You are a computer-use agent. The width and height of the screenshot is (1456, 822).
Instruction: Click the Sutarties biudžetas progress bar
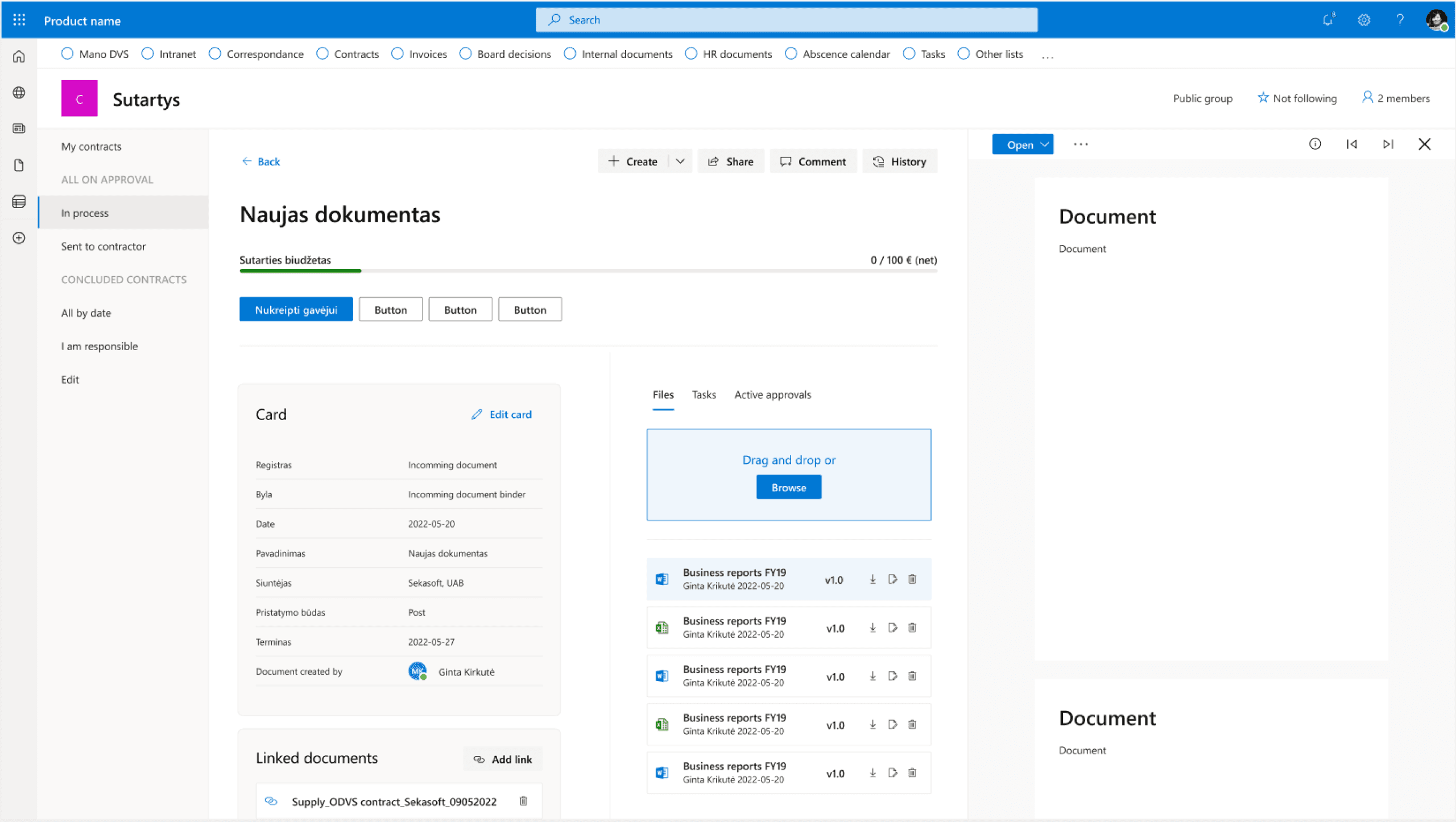click(x=588, y=271)
